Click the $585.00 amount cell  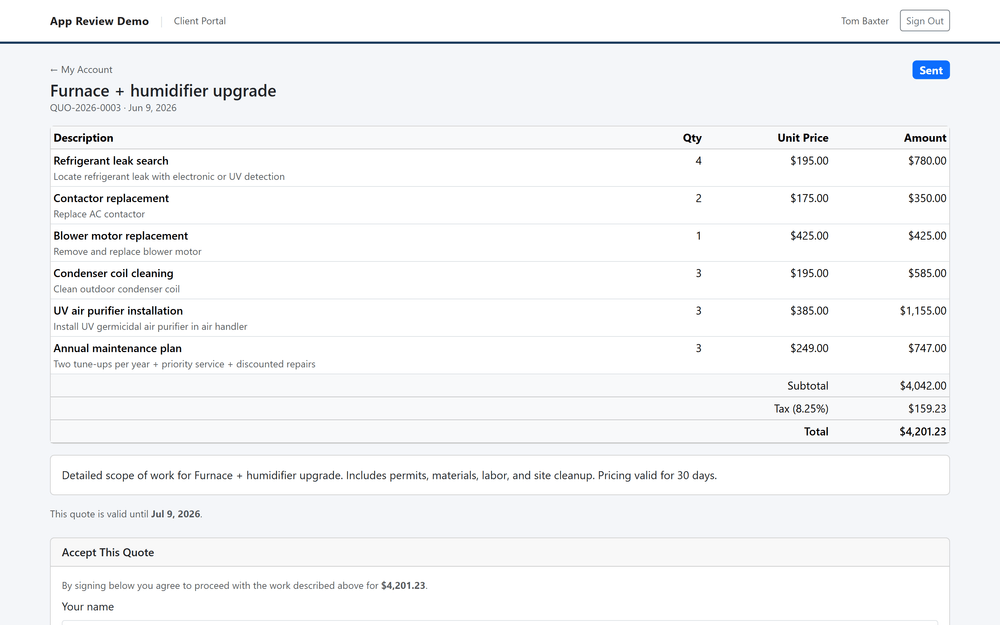coord(927,273)
